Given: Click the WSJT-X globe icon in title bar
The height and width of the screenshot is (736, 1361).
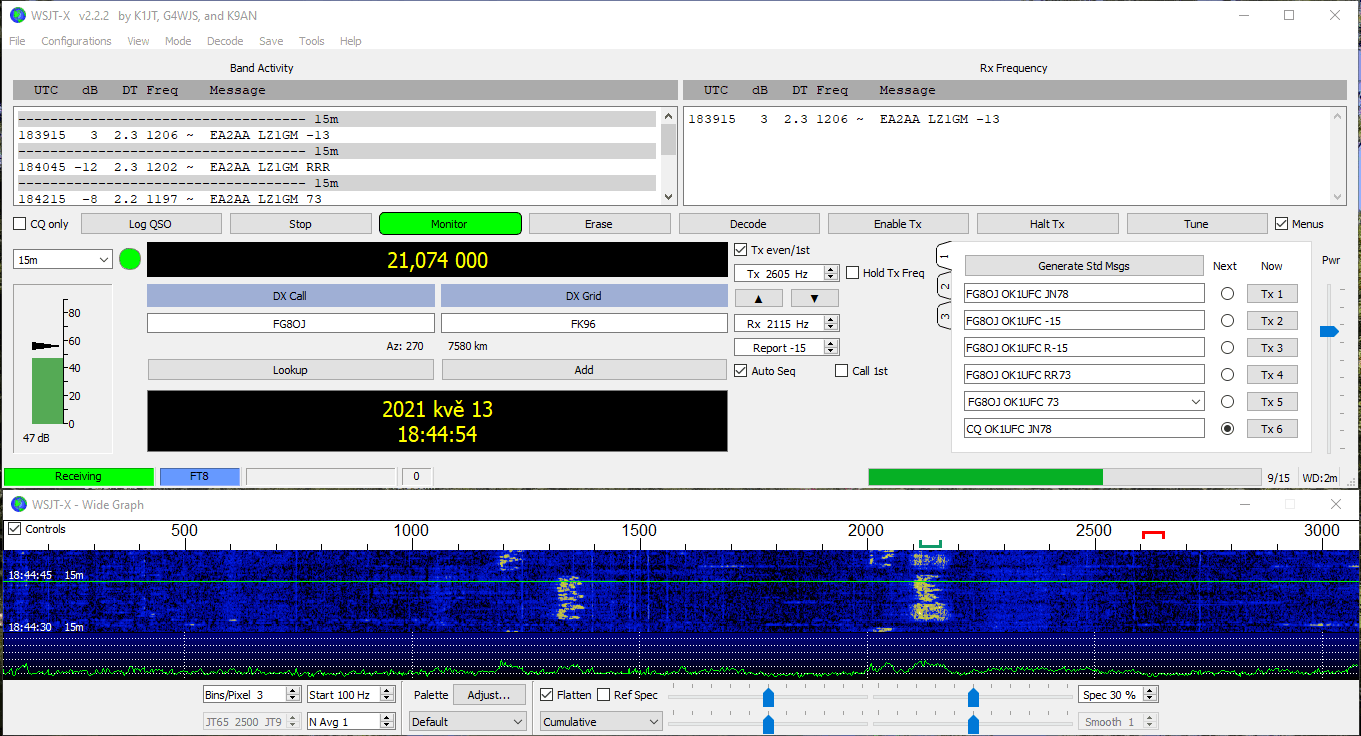Looking at the screenshot, I should pos(17,15).
